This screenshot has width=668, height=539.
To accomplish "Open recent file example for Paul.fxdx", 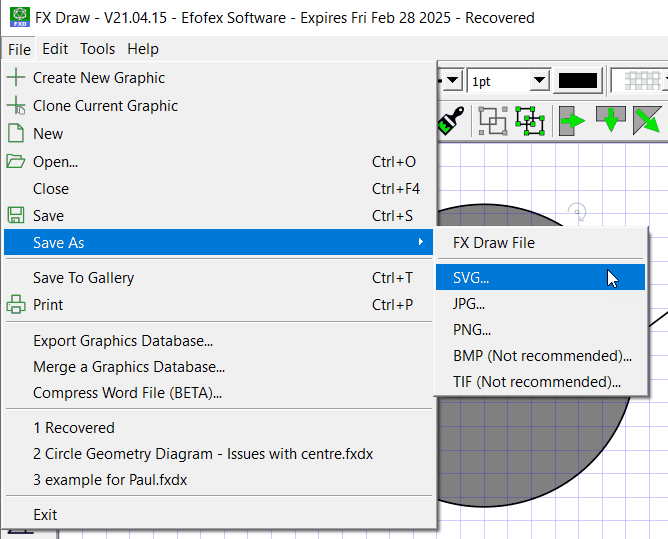I will 218,480.
